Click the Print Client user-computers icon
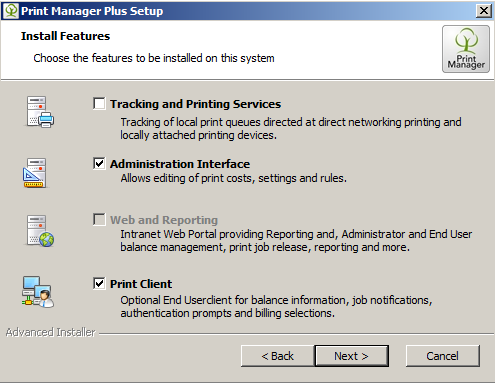The width and height of the screenshot is (495, 383). pos(38,291)
